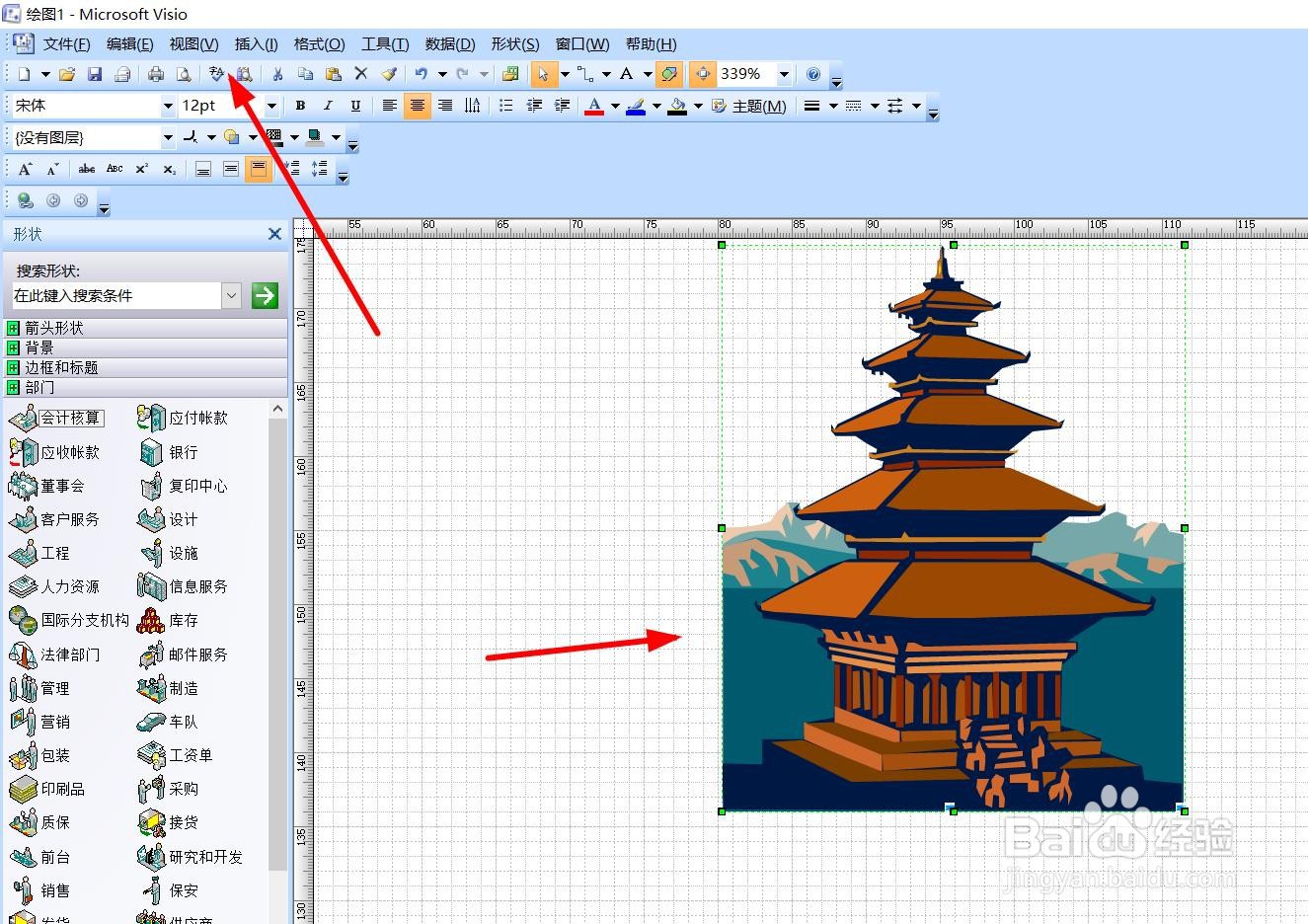Open the 视图 menu
Viewport: 1308px width, 924px height.
pyautogui.click(x=193, y=44)
